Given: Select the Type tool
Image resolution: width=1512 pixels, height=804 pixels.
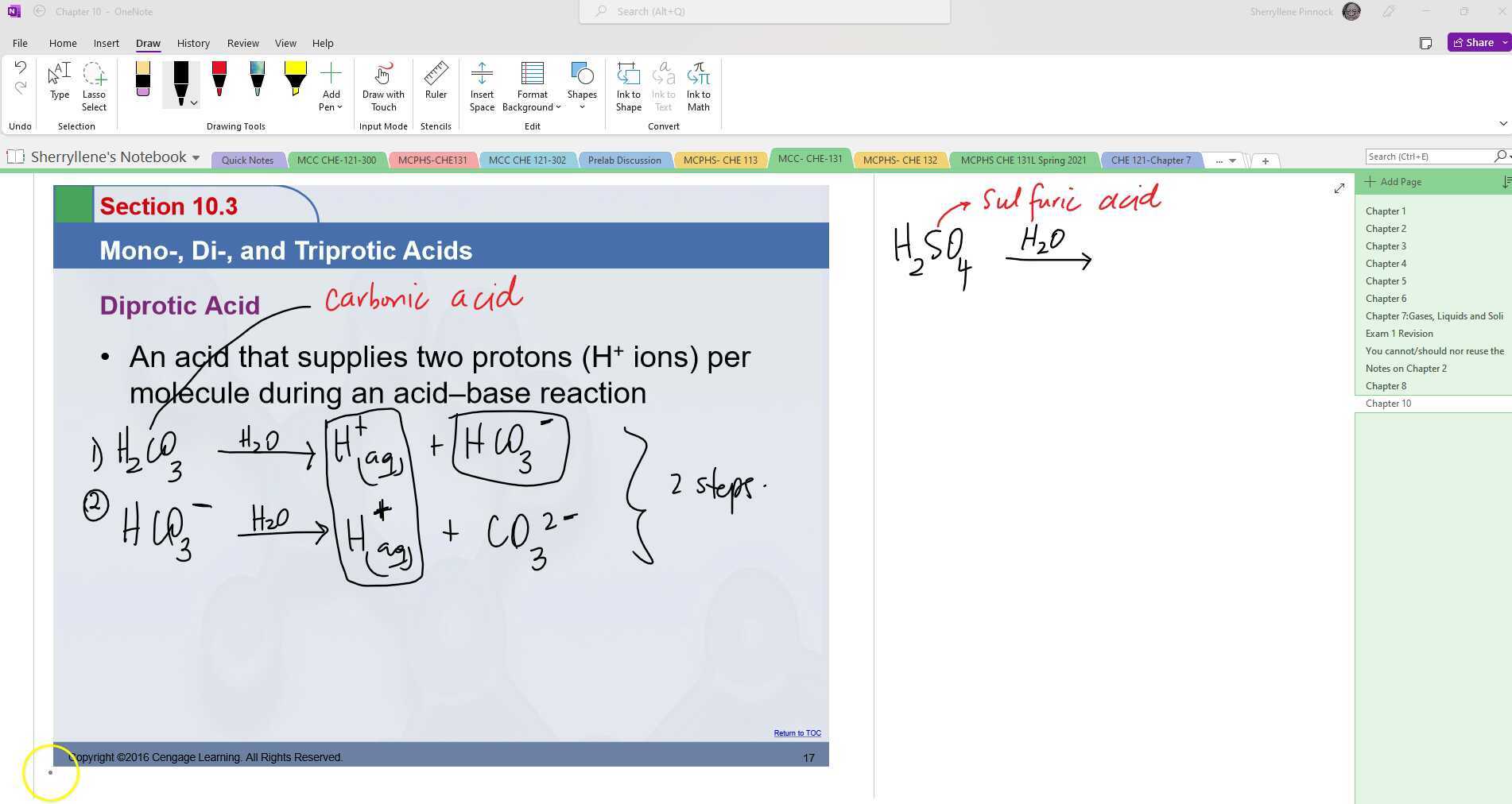Looking at the screenshot, I should pyautogui.click(x=59, y=83).
